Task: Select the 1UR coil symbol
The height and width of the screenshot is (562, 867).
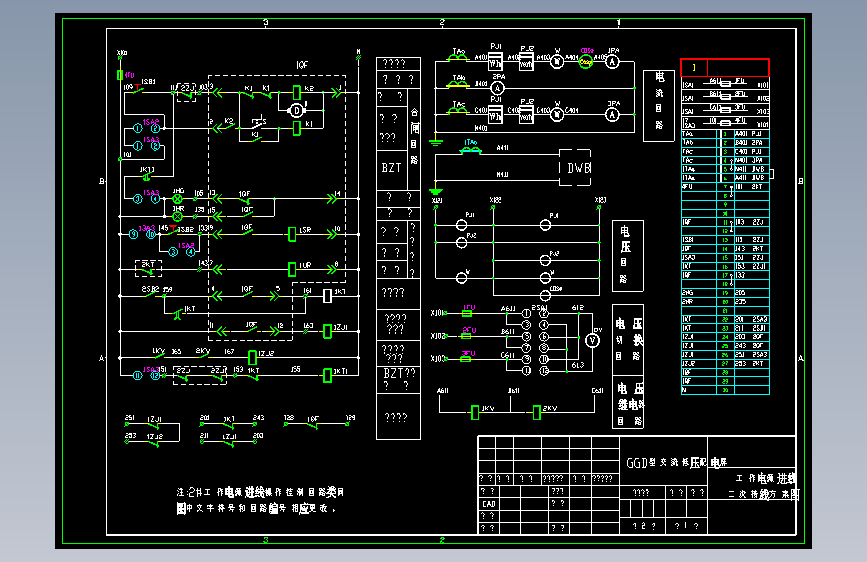Action: 292,269
